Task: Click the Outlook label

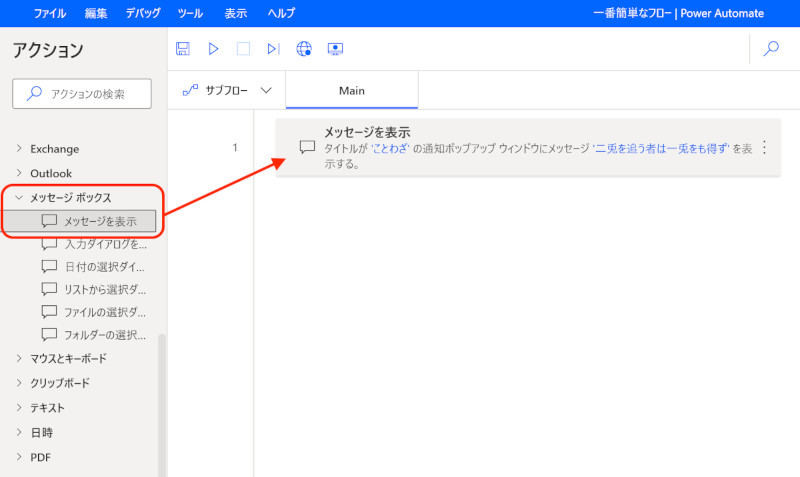Action: (x=51, y=173)
